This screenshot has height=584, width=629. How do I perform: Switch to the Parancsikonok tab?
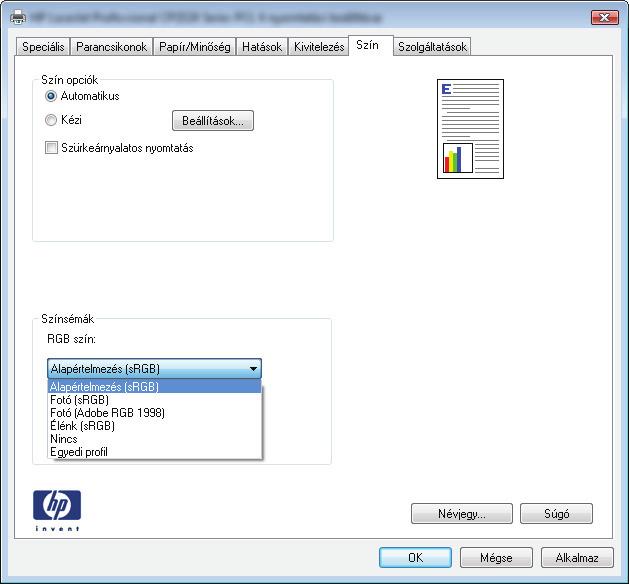112,47
